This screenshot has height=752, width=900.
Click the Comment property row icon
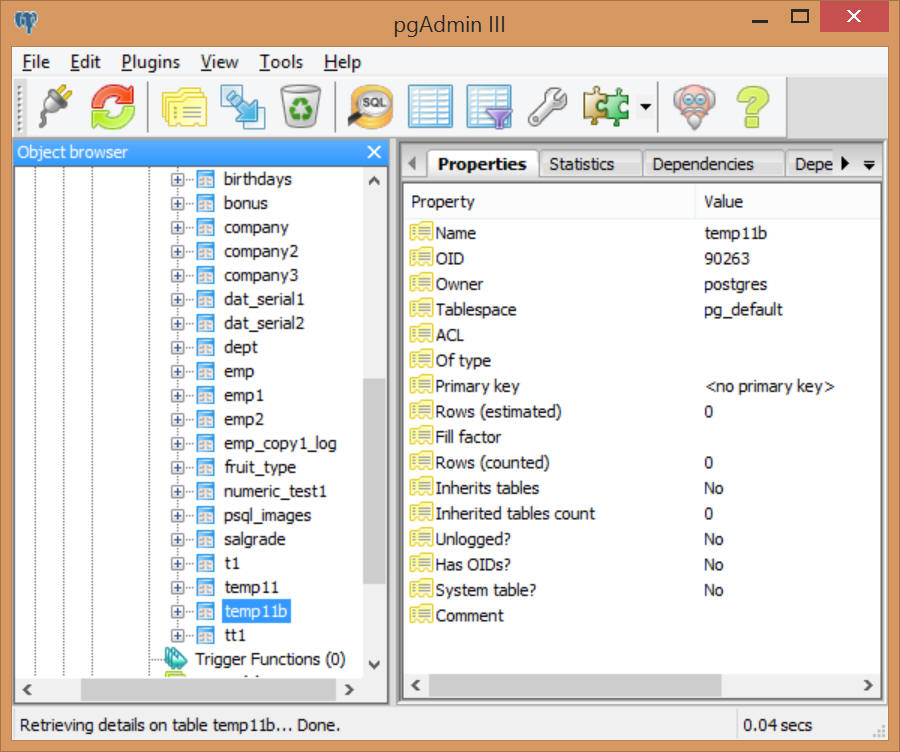421,614
